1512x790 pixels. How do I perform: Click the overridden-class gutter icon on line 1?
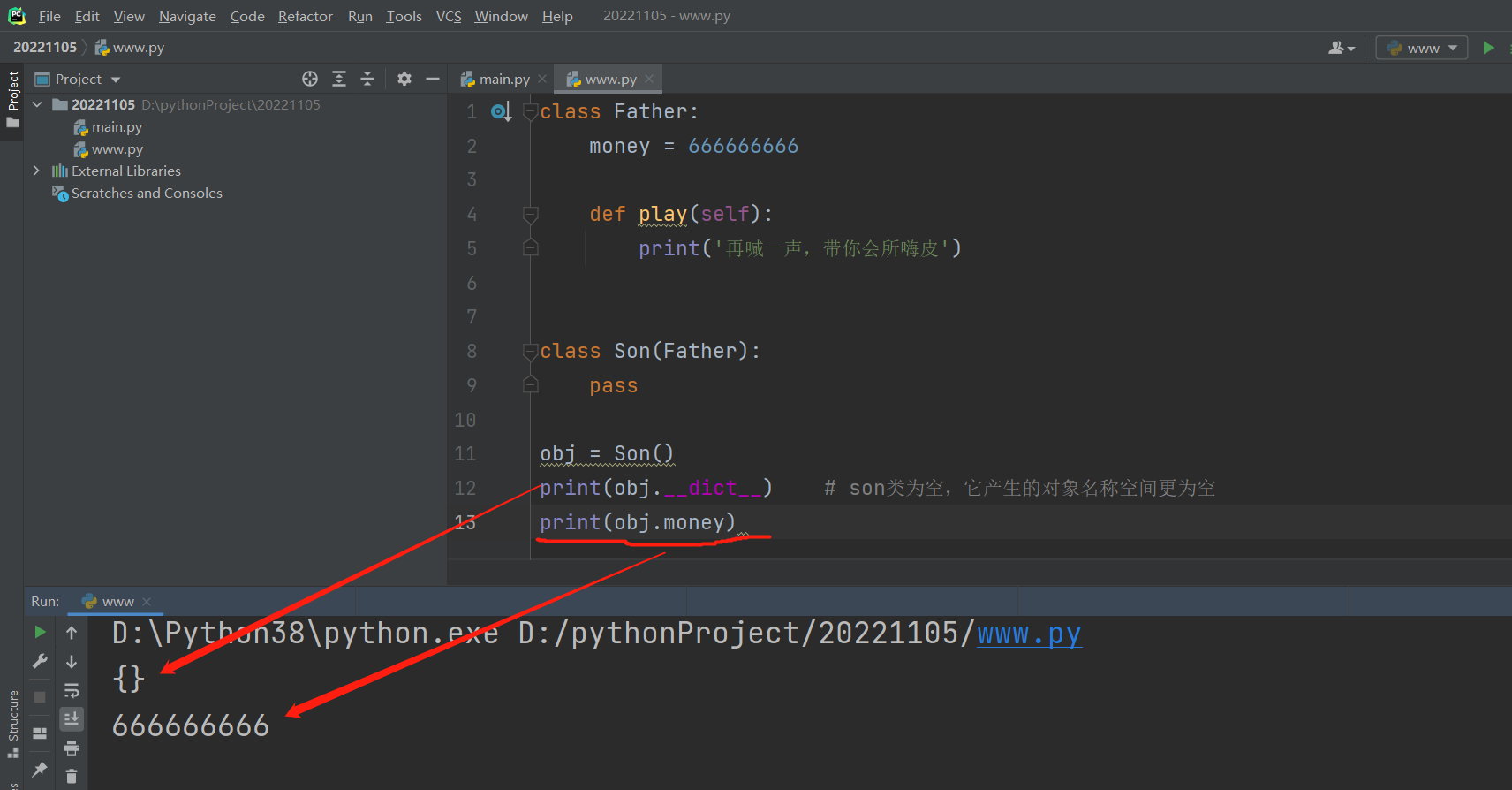[501, 111]
